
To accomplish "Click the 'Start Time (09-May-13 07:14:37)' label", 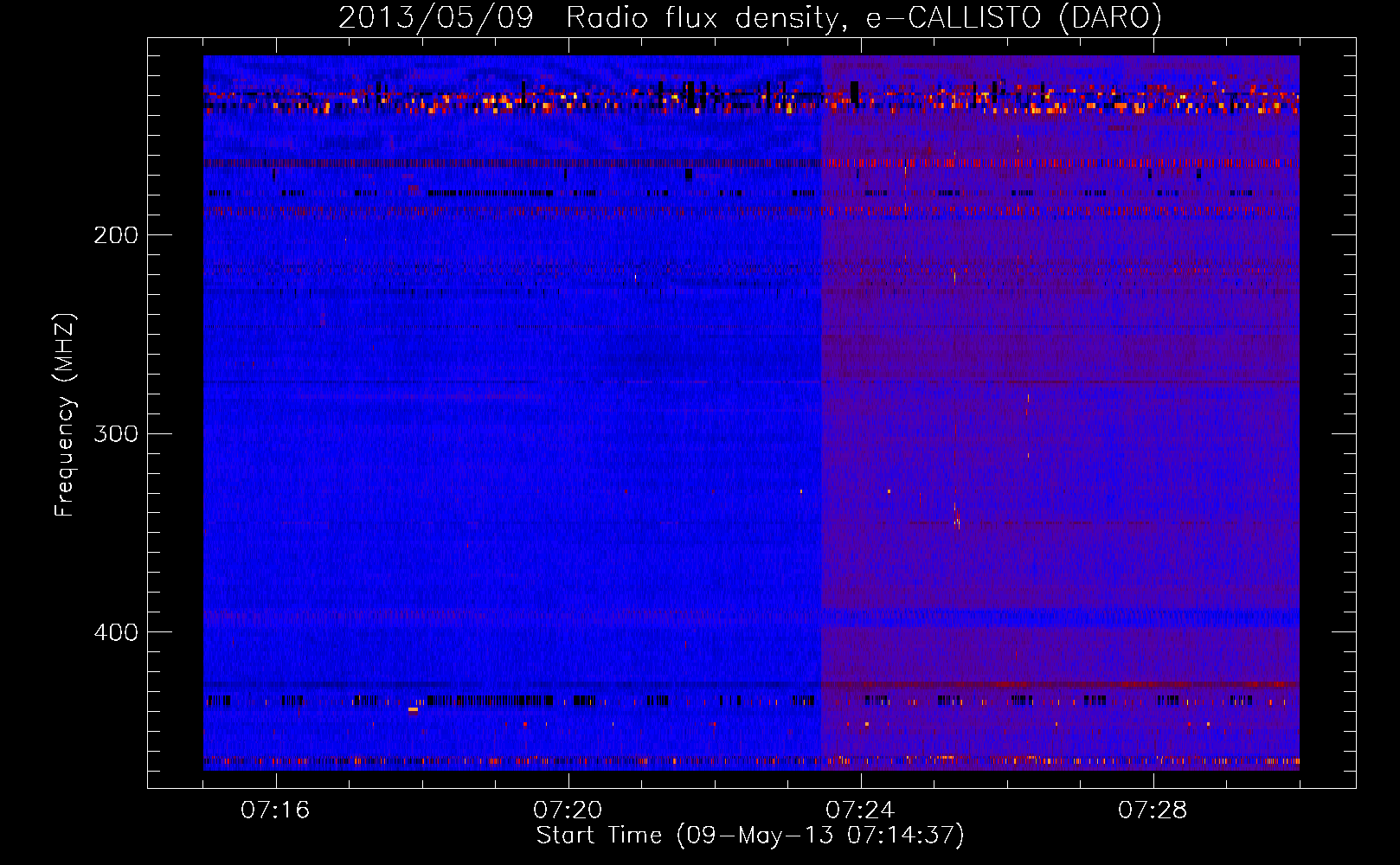I will pos(750,836).
